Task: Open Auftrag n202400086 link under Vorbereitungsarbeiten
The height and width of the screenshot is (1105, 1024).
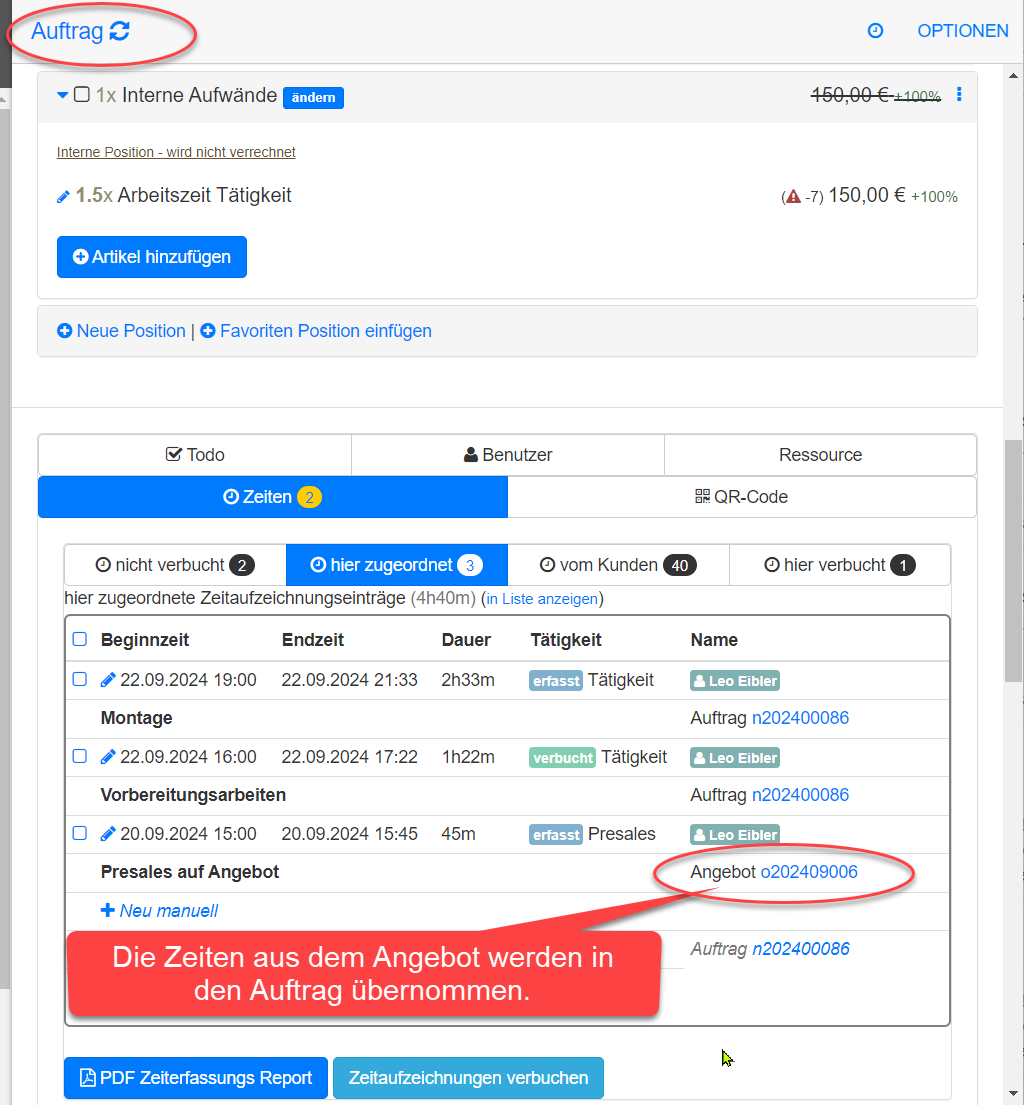Action: pyautogui.click(x=800, y=795)
